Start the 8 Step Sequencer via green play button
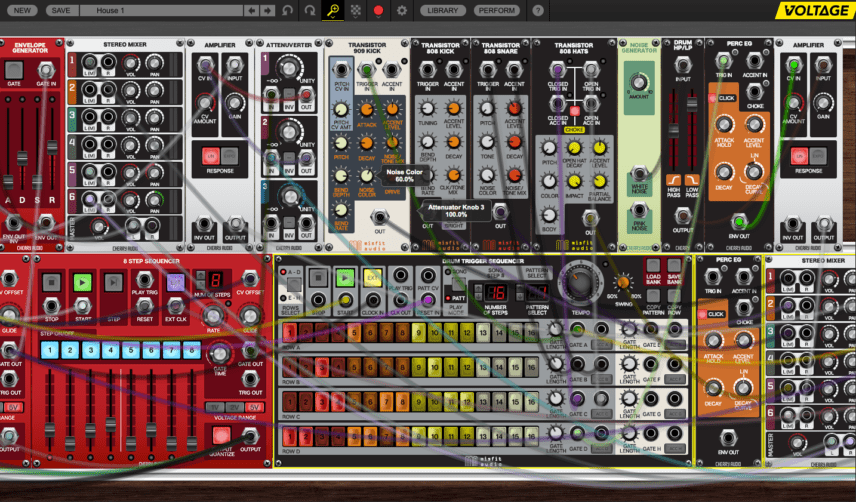856x502 pixels. click(82, 283)
